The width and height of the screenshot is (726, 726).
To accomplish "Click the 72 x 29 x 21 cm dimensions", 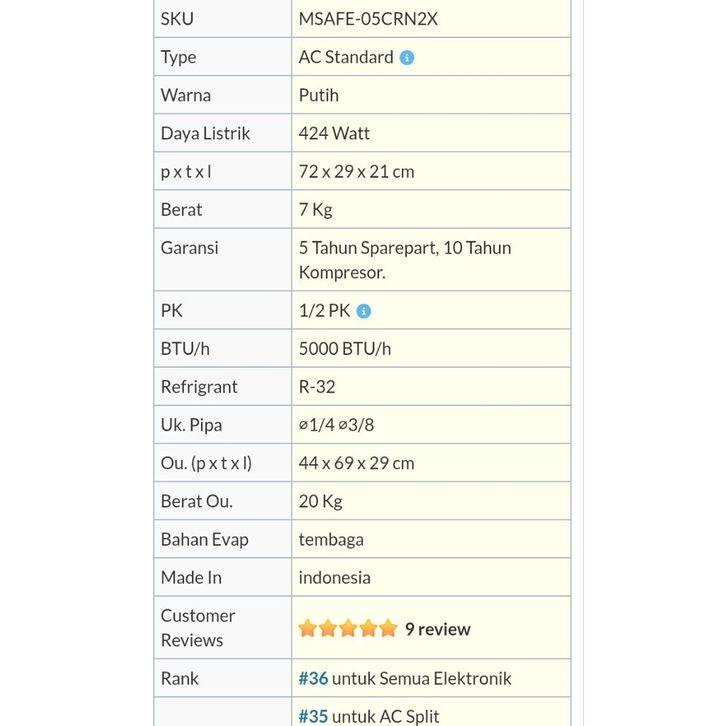I will (x=356, y=171).
